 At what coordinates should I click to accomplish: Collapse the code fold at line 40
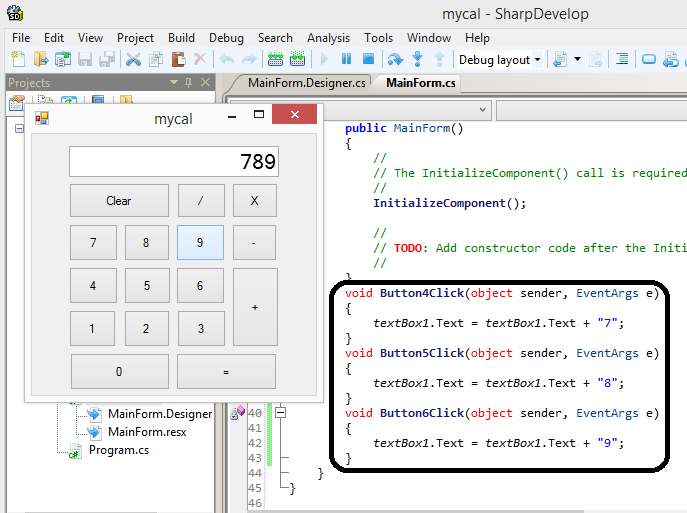tap(281, 412)
